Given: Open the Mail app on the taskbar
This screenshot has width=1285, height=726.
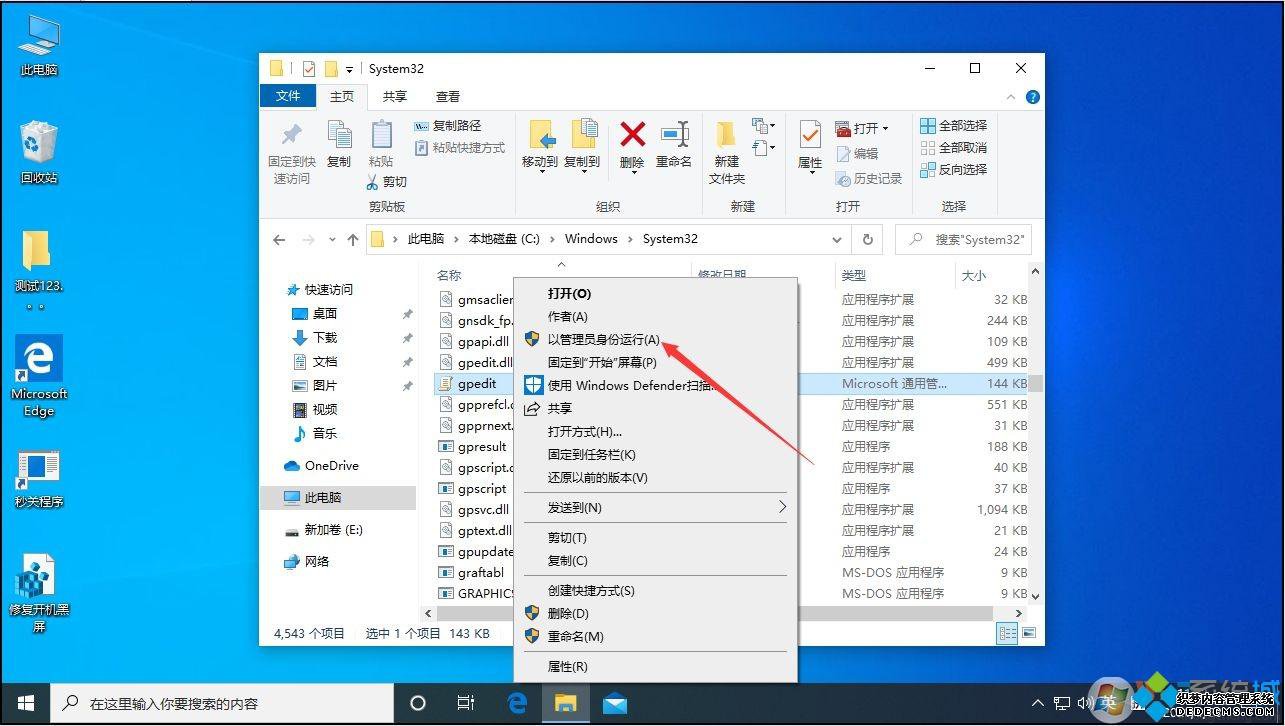Looking at the screenshot, I should tap(615, 703).
